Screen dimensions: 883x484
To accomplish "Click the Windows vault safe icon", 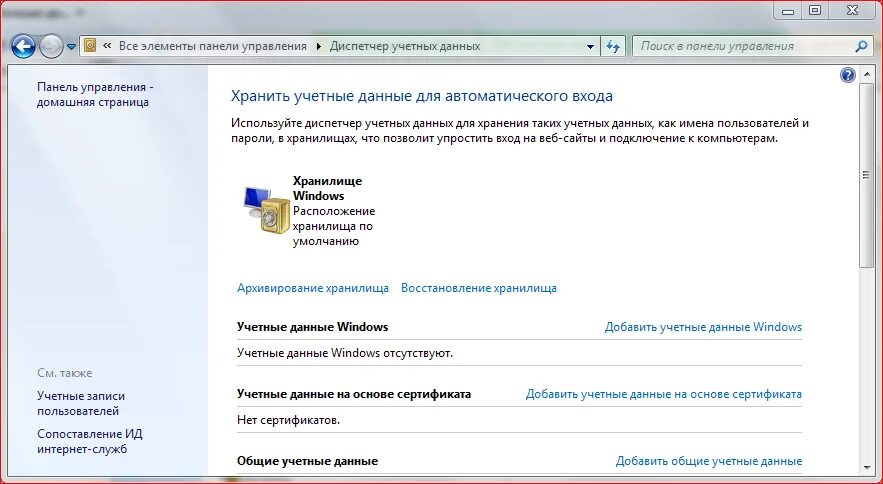I will pos(267,210).
